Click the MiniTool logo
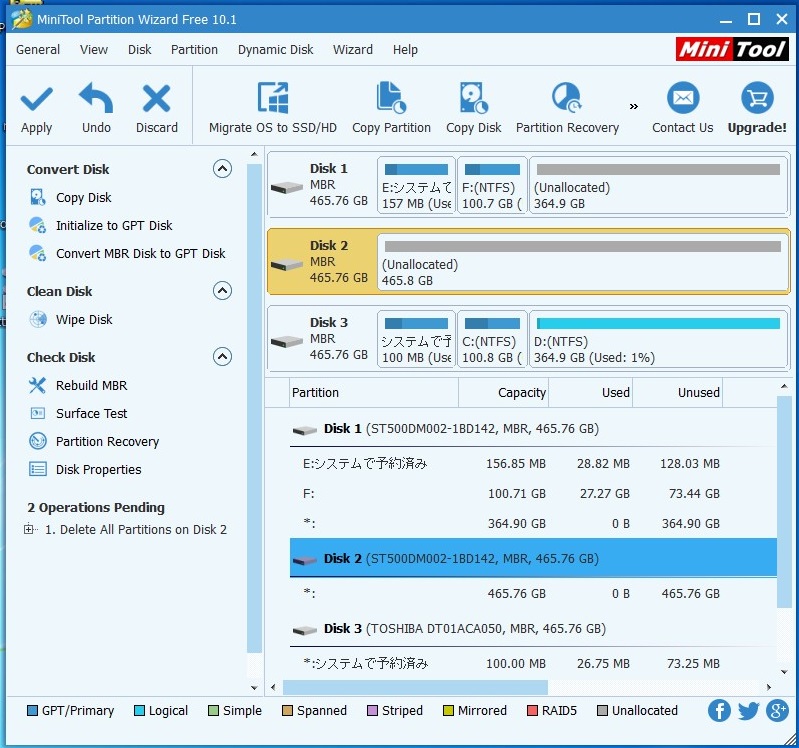Image resolution: width=799 pixels, height=748 pixels. click(732, 49)
